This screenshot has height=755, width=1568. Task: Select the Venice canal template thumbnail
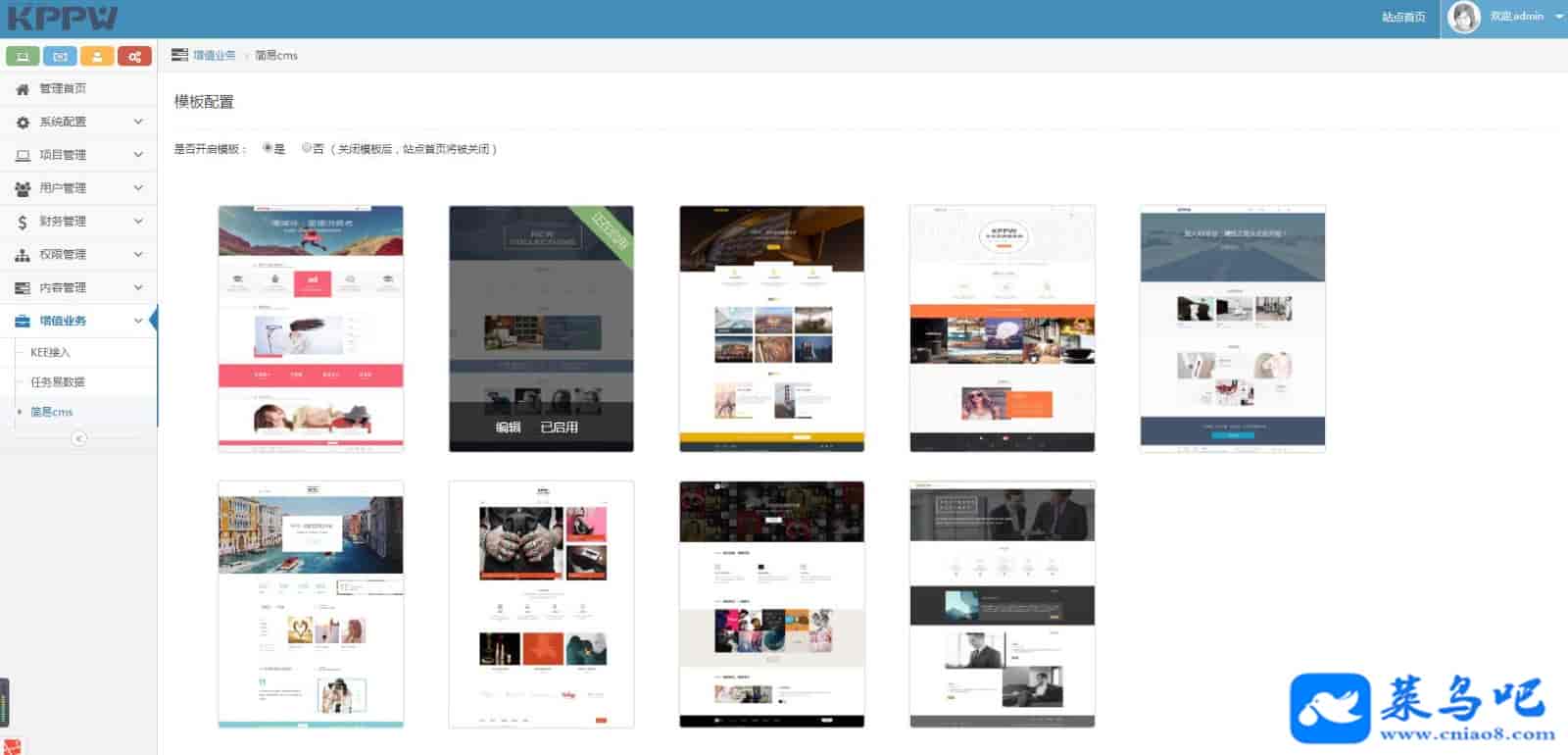click(x=311, y=604)
